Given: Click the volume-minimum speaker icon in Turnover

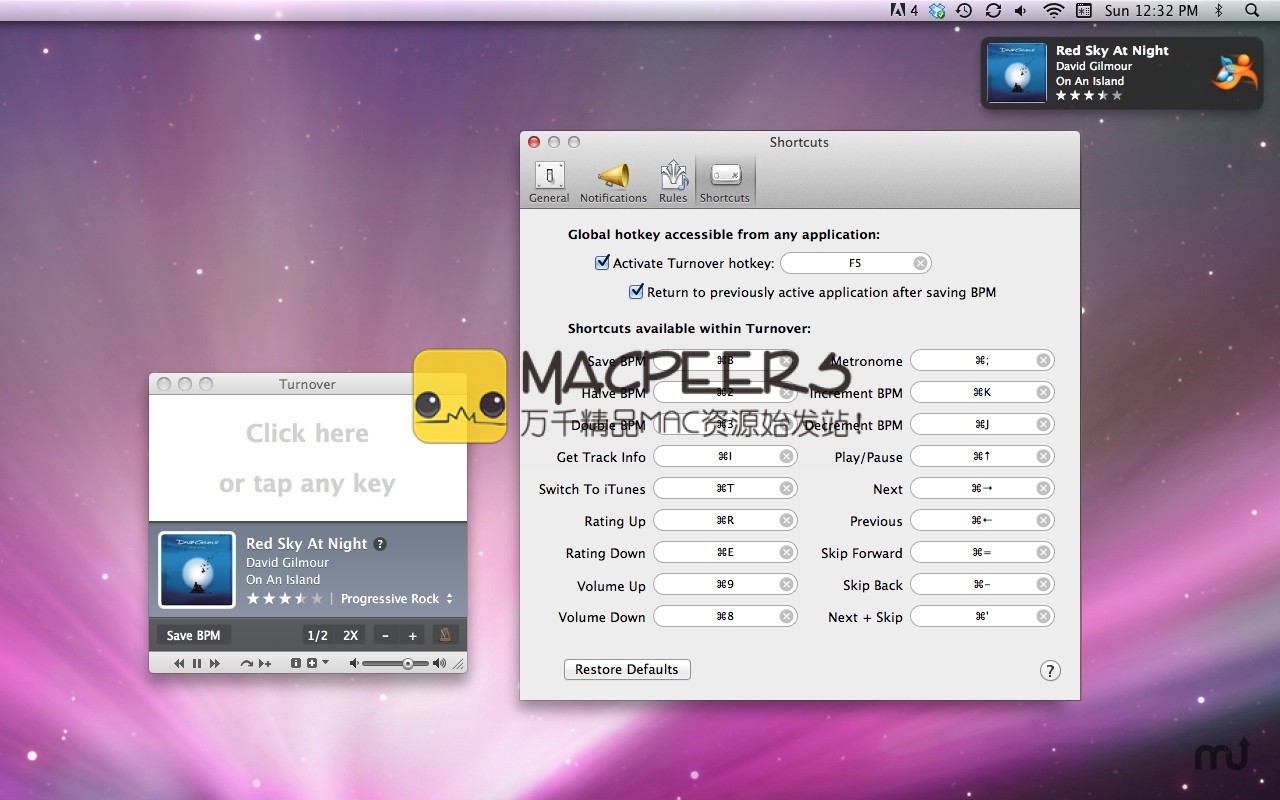Looking at the screenshot, I should pos(354,663).
